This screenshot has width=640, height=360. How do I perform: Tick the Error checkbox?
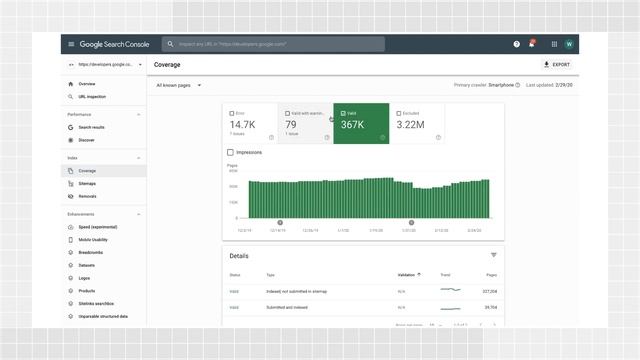click(232, 113)
